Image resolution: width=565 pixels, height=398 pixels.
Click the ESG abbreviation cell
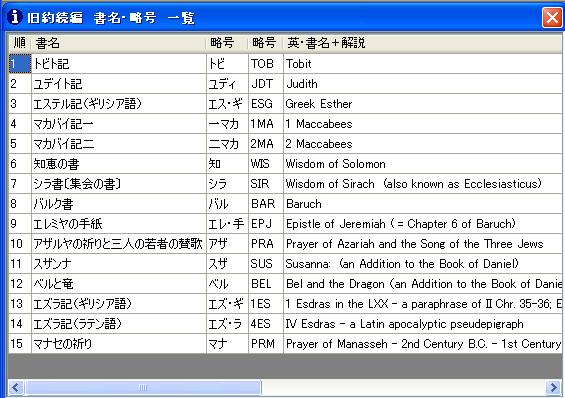(266, 104)
